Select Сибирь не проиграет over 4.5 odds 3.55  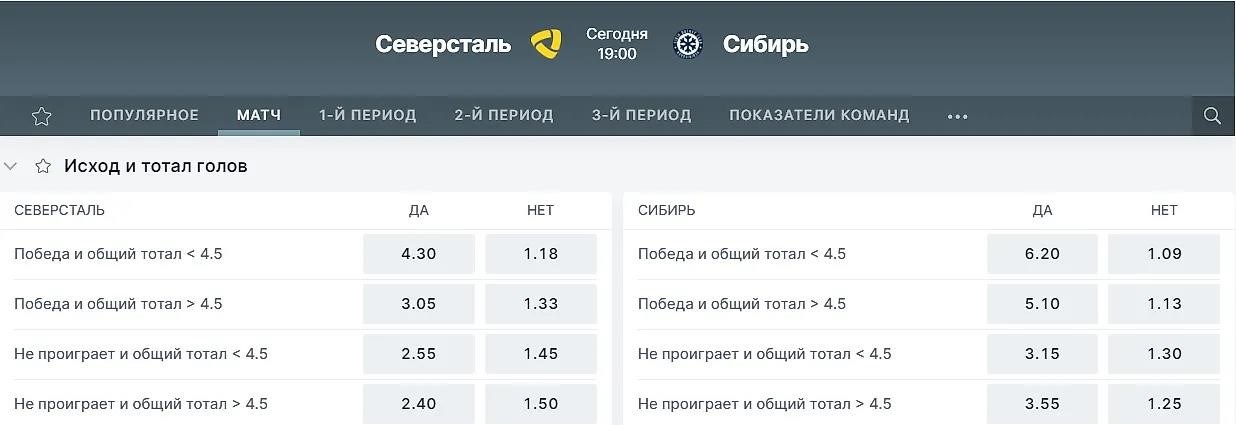click(1042, 404)
